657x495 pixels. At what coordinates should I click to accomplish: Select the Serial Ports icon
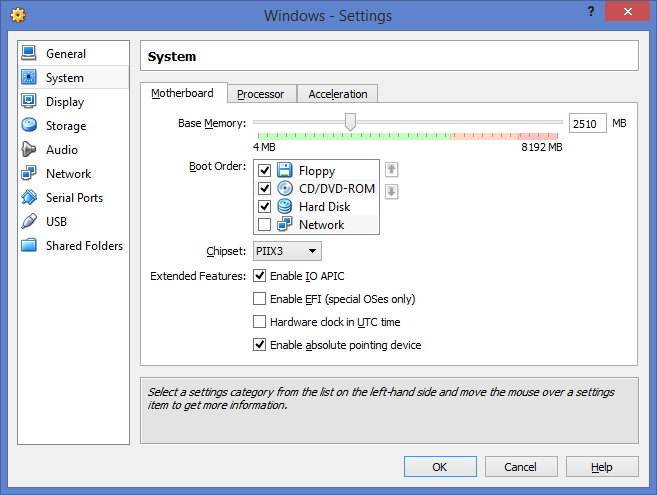tap(29, 197)
